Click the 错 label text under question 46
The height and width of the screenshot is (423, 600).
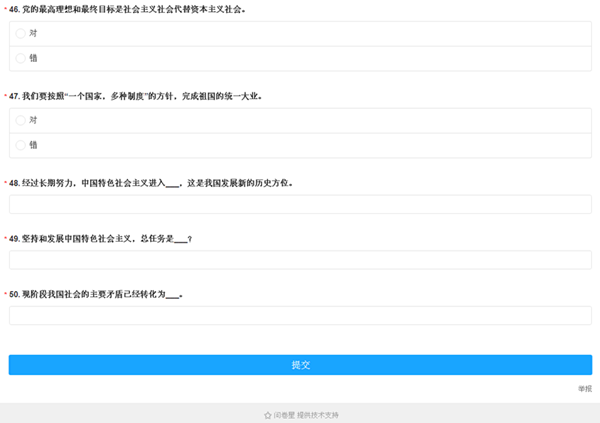pos(34,58)
